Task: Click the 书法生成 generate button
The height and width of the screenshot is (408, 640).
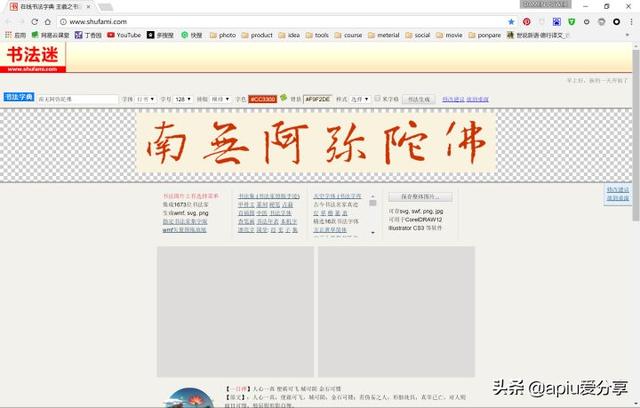Action: 419,99
